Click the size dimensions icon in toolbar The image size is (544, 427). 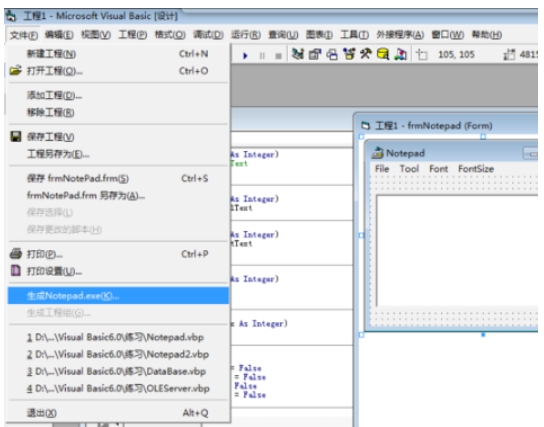click(509, 54)
